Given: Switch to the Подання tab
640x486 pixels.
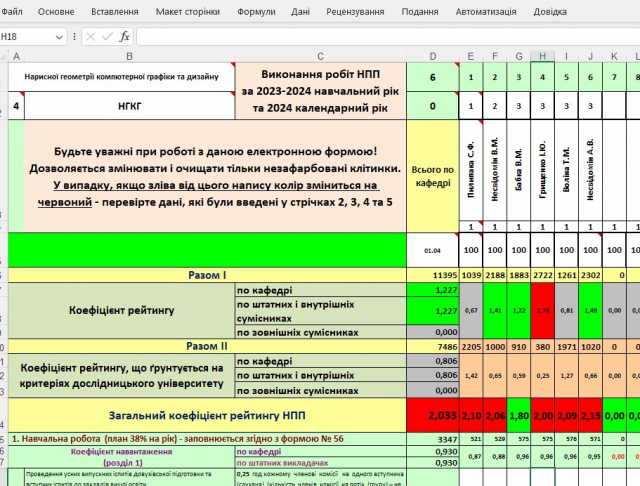Looking at the screenshot, I should (420, 11).
